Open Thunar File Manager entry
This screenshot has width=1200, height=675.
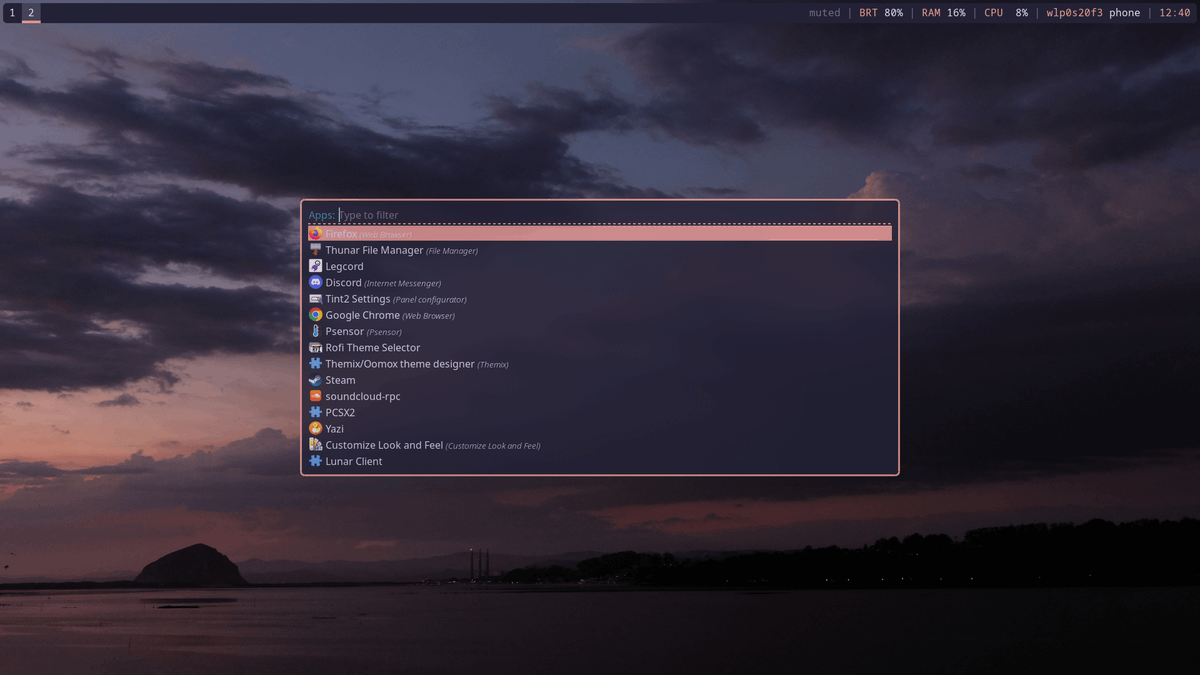[600, 250]
